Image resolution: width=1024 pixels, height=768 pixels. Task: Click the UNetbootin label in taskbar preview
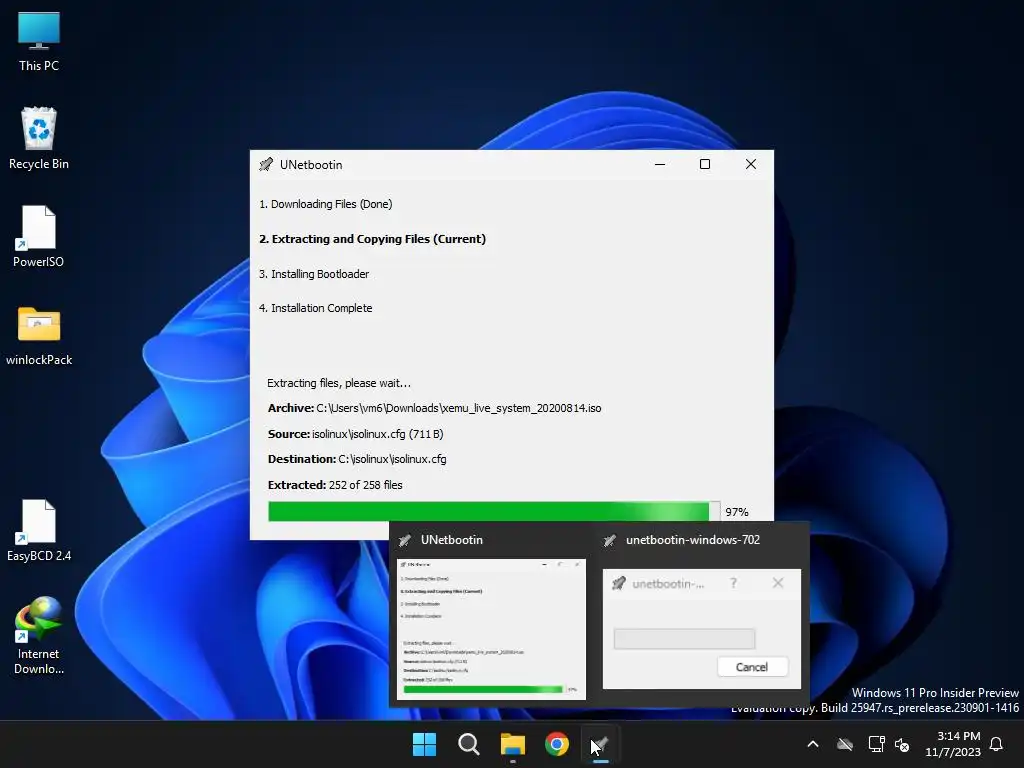point(452,540)
